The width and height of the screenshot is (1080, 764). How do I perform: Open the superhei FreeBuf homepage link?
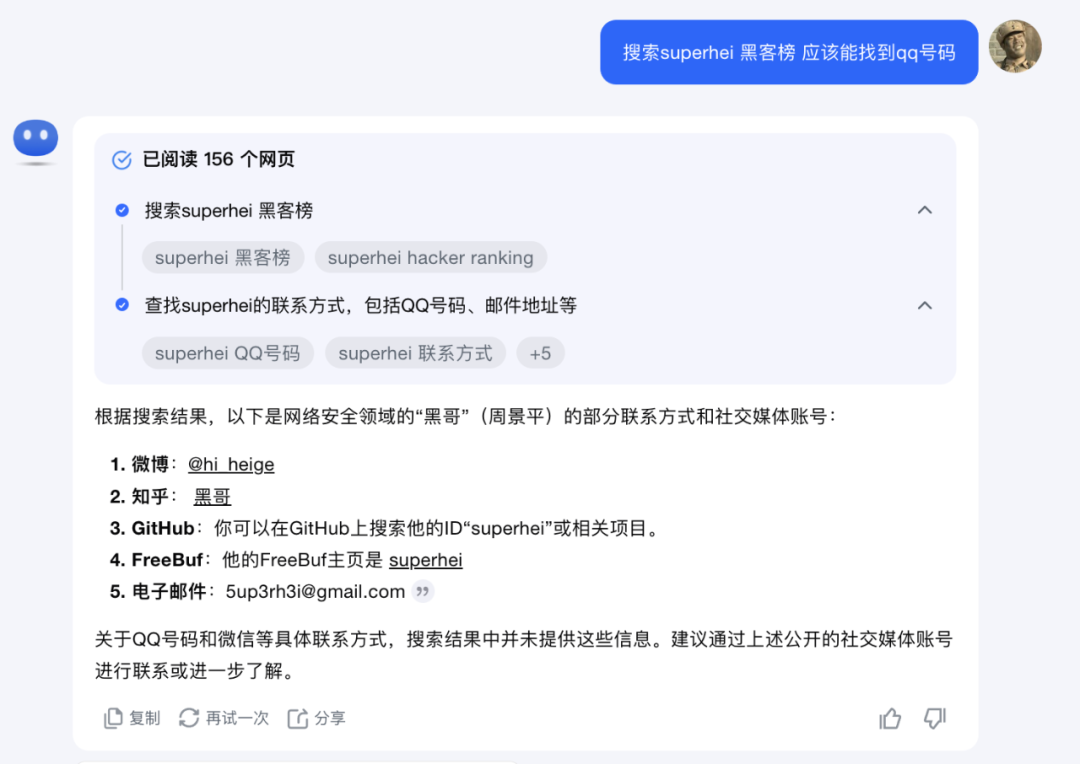click(426, 560)
